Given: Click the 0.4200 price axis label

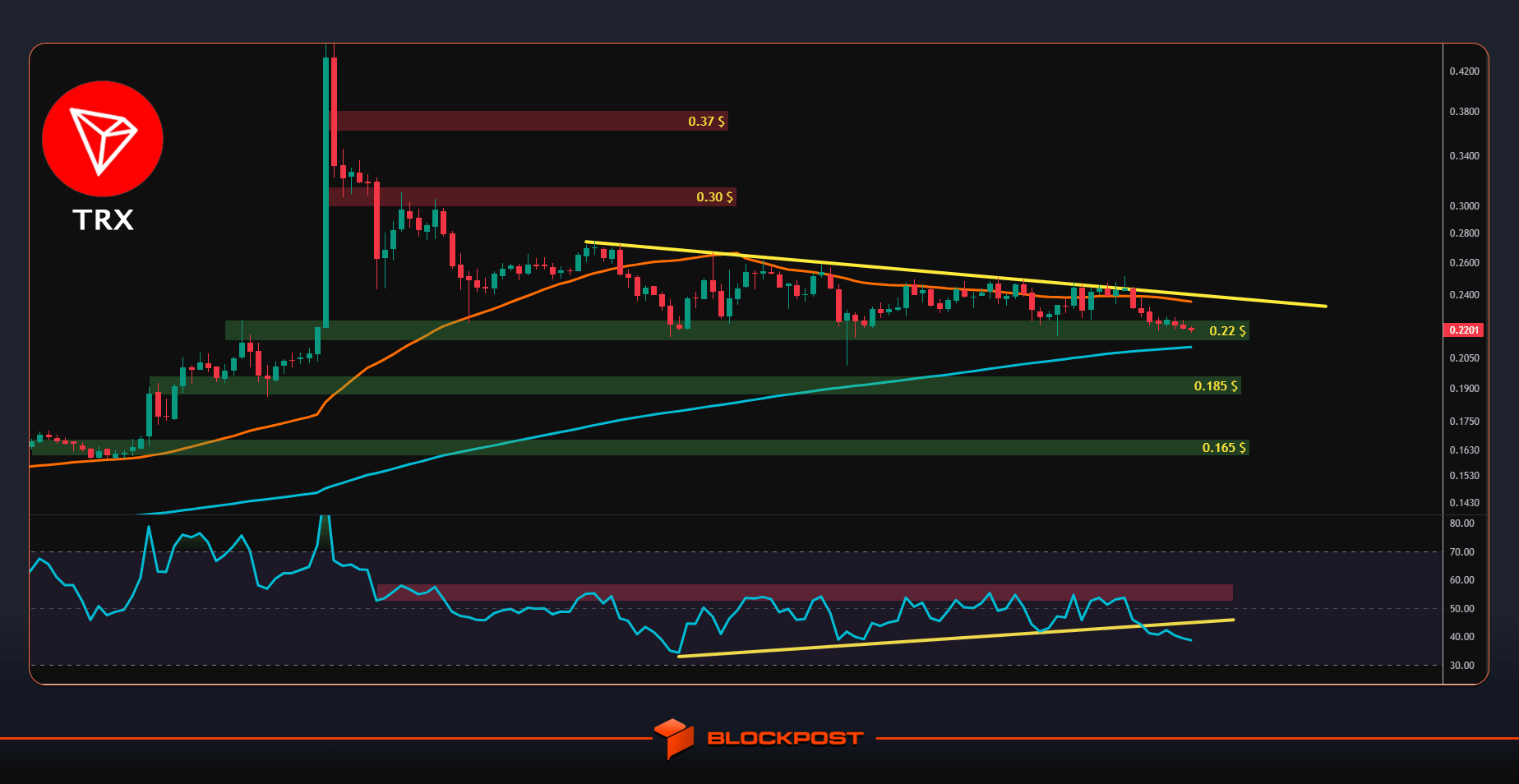Looking at the screenshot, I should coord(1464,71).
